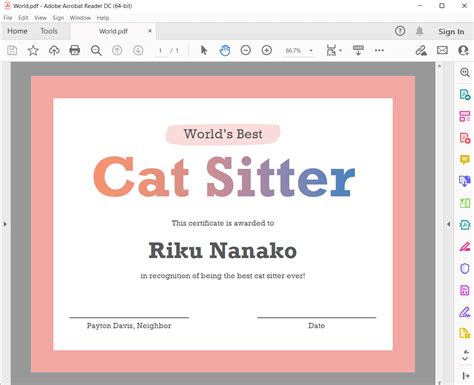
Task: Open the Organize Pages tool in sidebar
Action: [465, 203]
